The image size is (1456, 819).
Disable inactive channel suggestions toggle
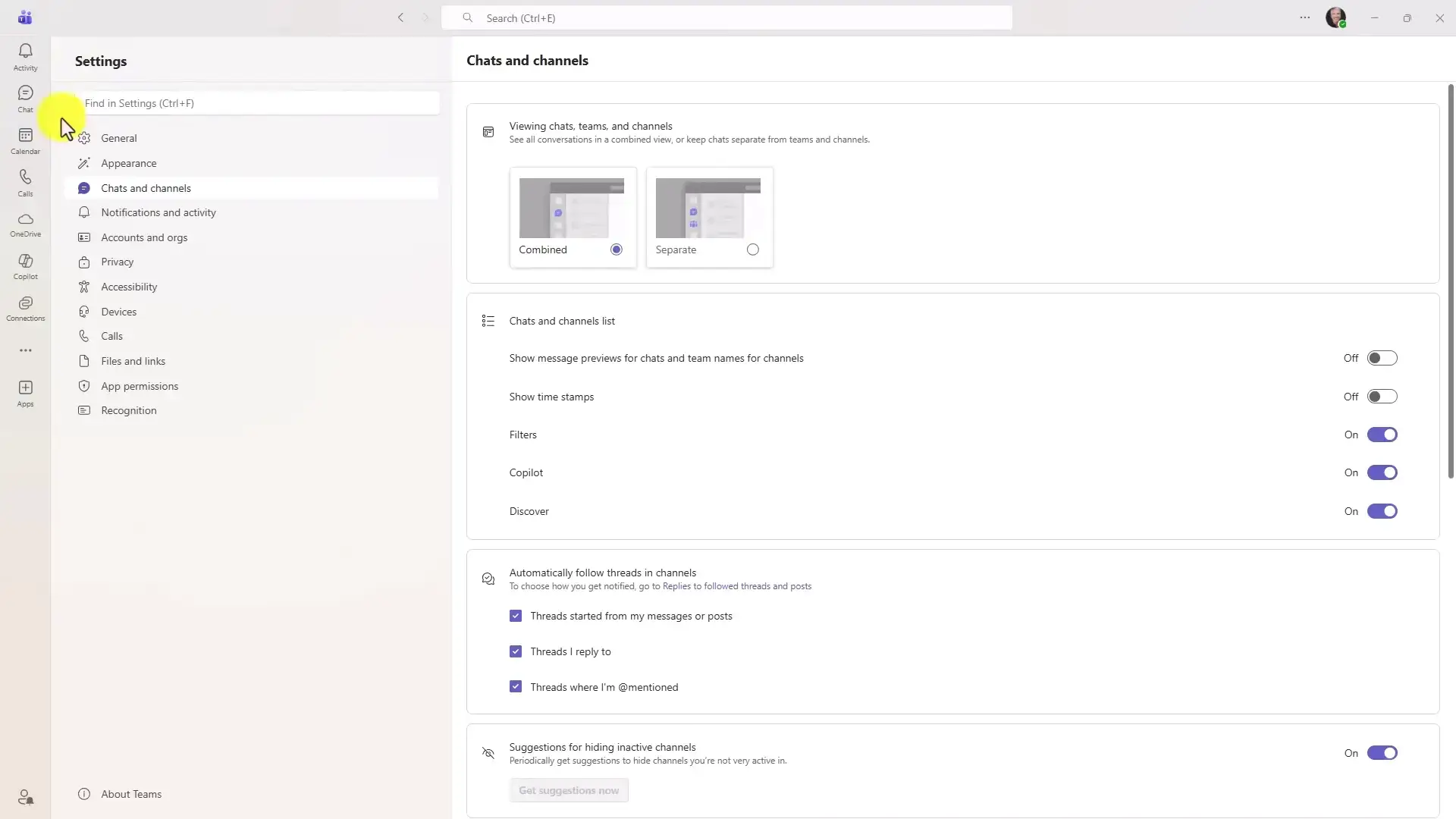pos(1382,753)
